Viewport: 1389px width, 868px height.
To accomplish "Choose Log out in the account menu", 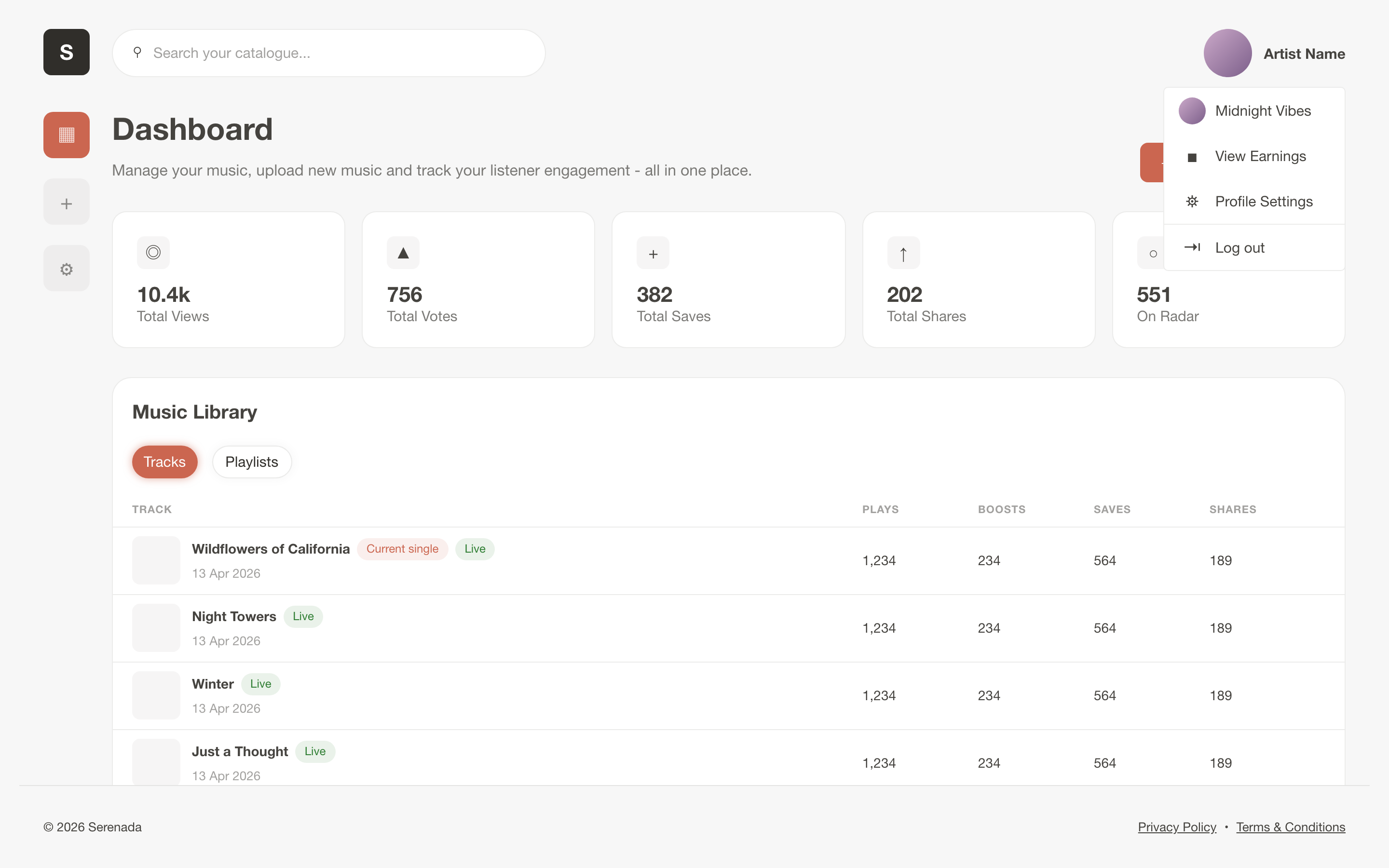I will coord(1254,247).
